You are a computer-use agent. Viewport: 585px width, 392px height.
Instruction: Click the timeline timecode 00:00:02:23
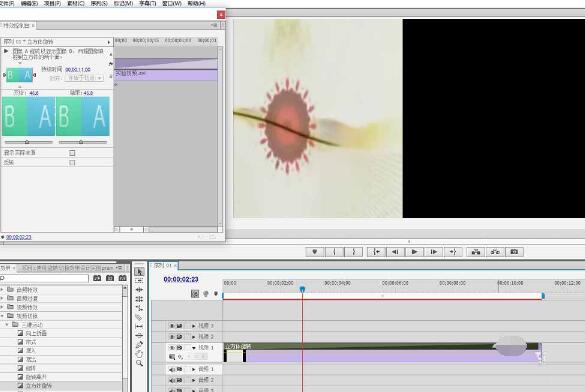[181, 279]
